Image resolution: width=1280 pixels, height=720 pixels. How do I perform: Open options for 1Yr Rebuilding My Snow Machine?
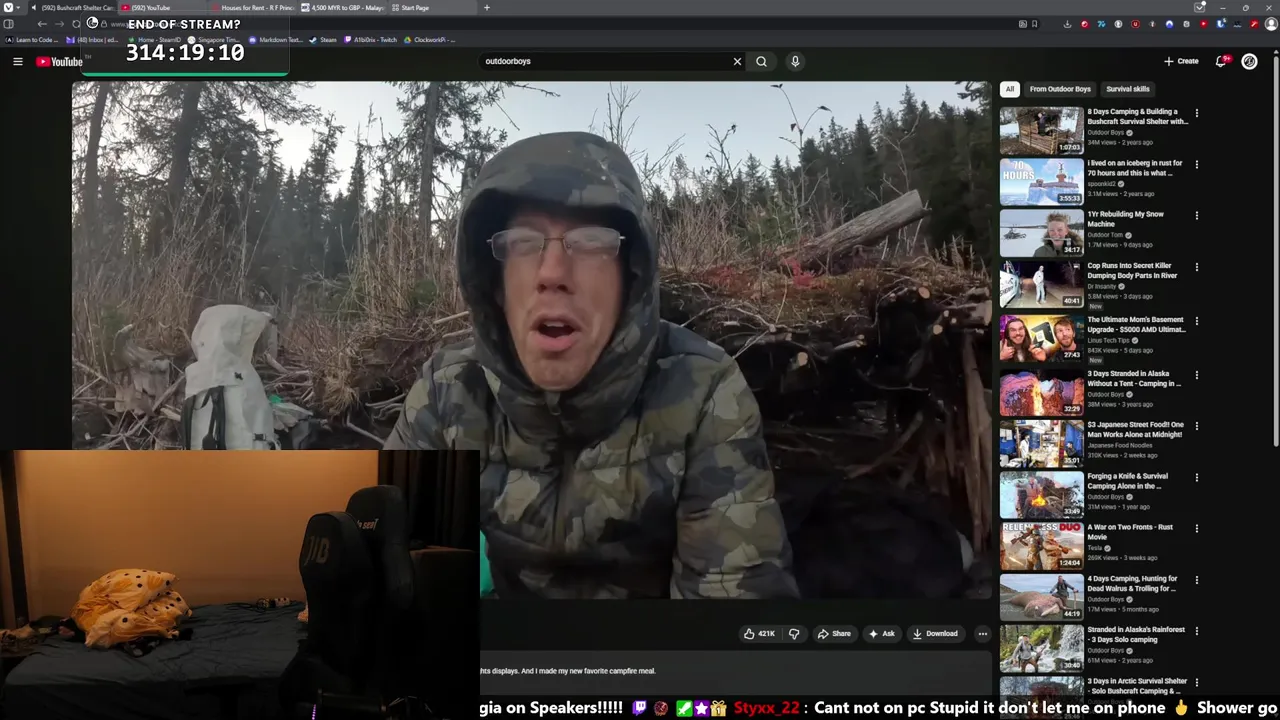tap(1196, 215)
